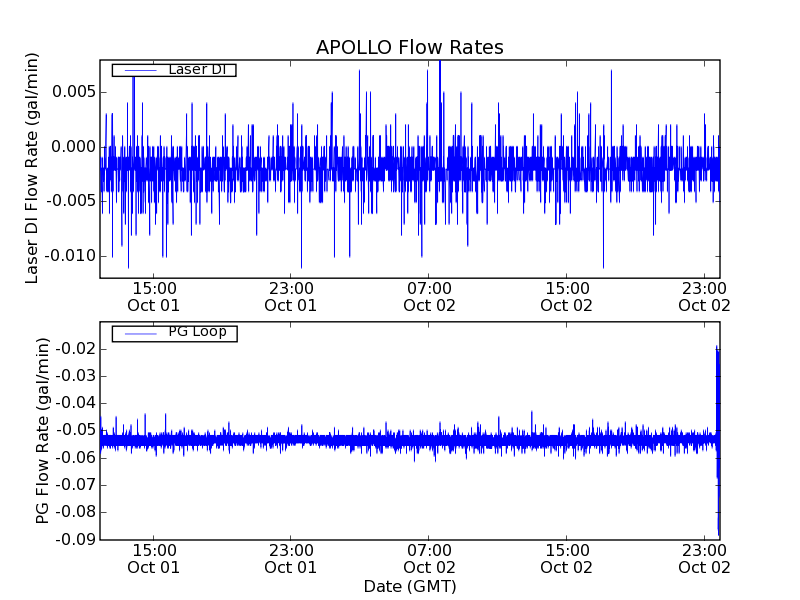The height and width of the screenshot is (600, 800).
Task: Click the blue line sample in Laser DI legend
Action: (x=140, y=70)
